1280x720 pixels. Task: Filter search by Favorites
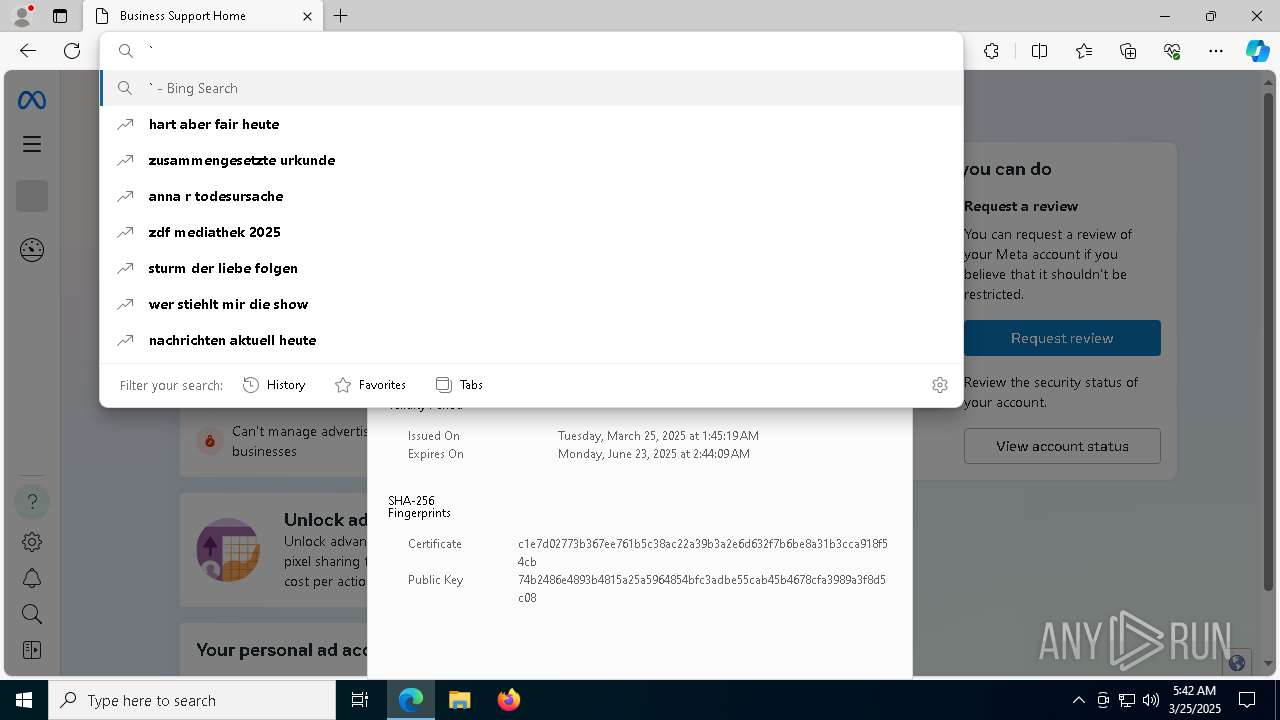(370, 385)
